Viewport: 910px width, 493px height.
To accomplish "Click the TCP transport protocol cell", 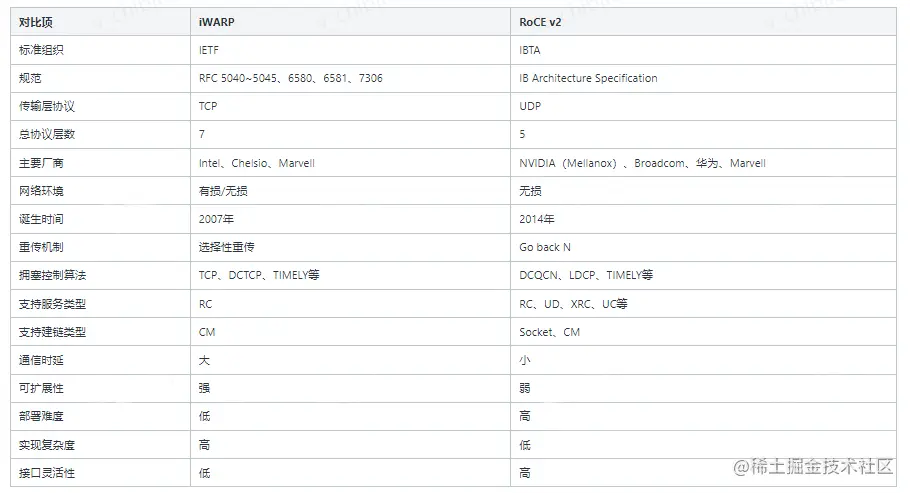I will click(209, 106).
